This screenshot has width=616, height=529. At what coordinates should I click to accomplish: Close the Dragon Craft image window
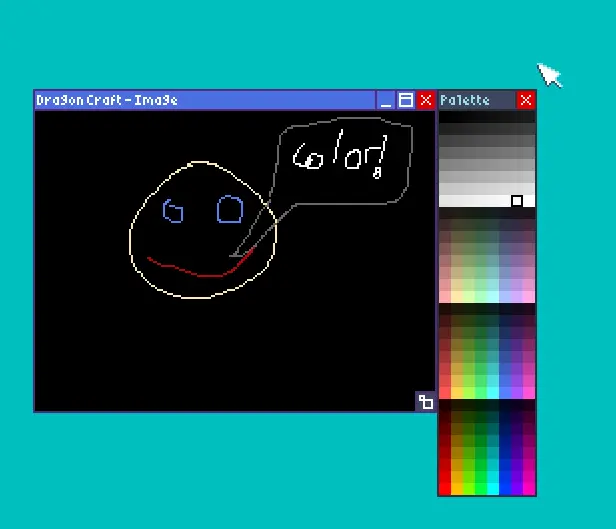pos(426,100)
